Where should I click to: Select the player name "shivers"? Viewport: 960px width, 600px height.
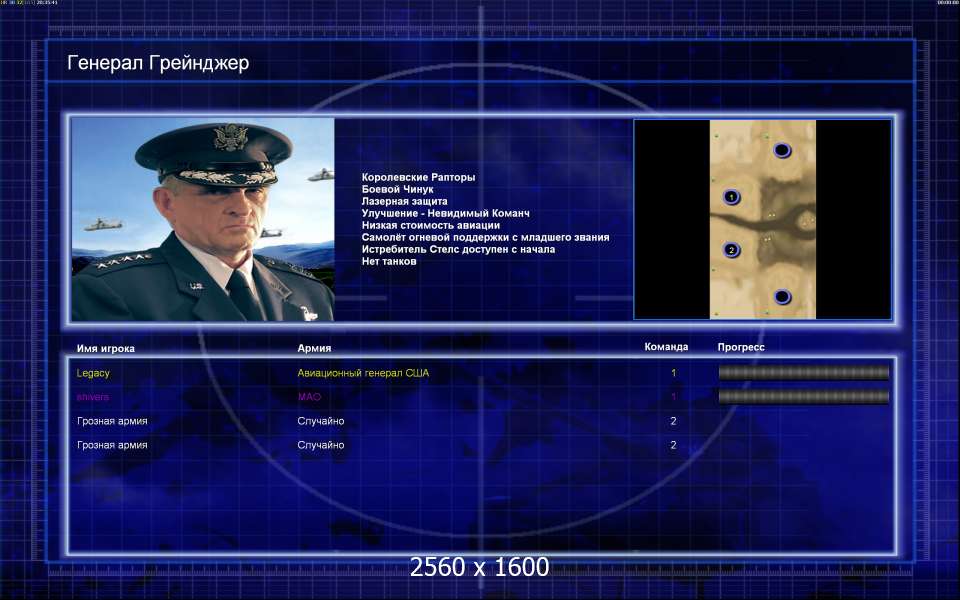click(92, 397)
